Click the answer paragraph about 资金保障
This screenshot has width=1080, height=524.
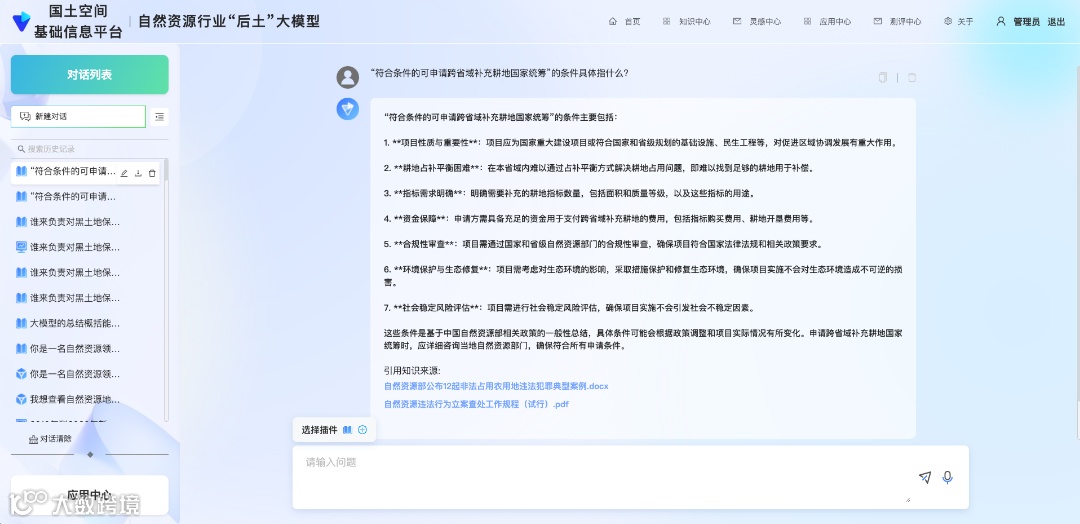coord(599,219)
